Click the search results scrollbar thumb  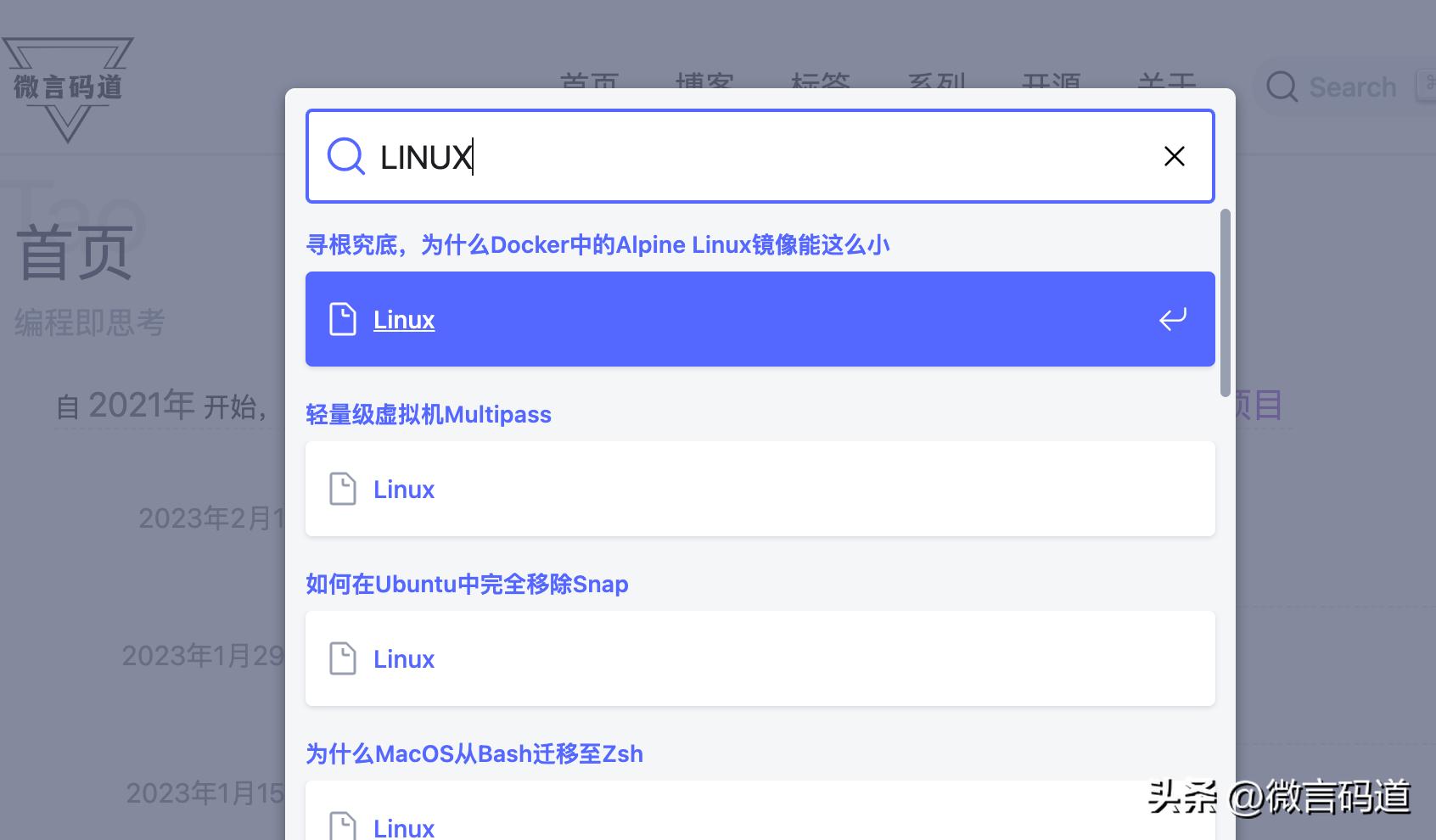coord(1225,303)
